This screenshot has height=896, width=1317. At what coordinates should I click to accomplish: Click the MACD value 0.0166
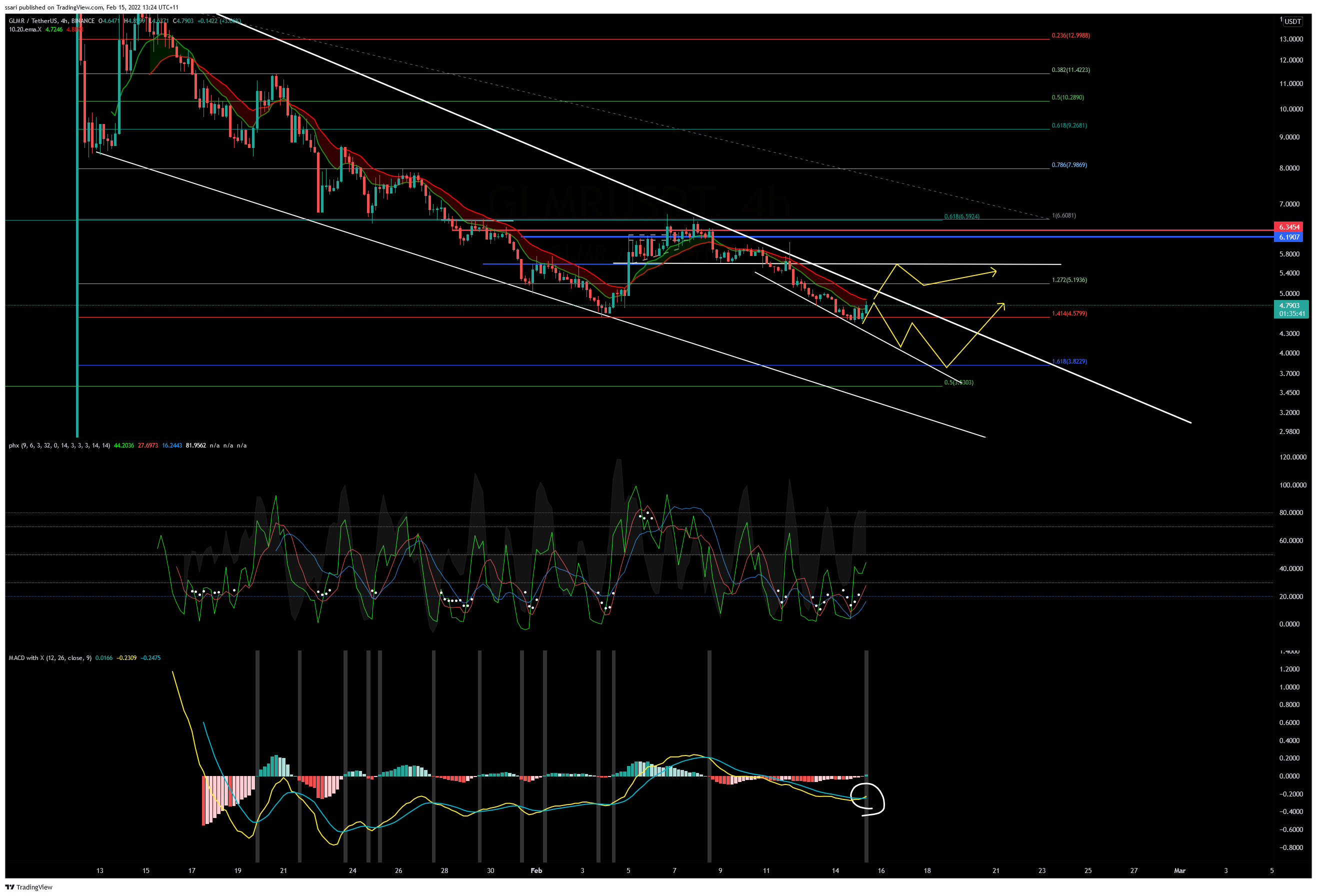coord(103,658)
